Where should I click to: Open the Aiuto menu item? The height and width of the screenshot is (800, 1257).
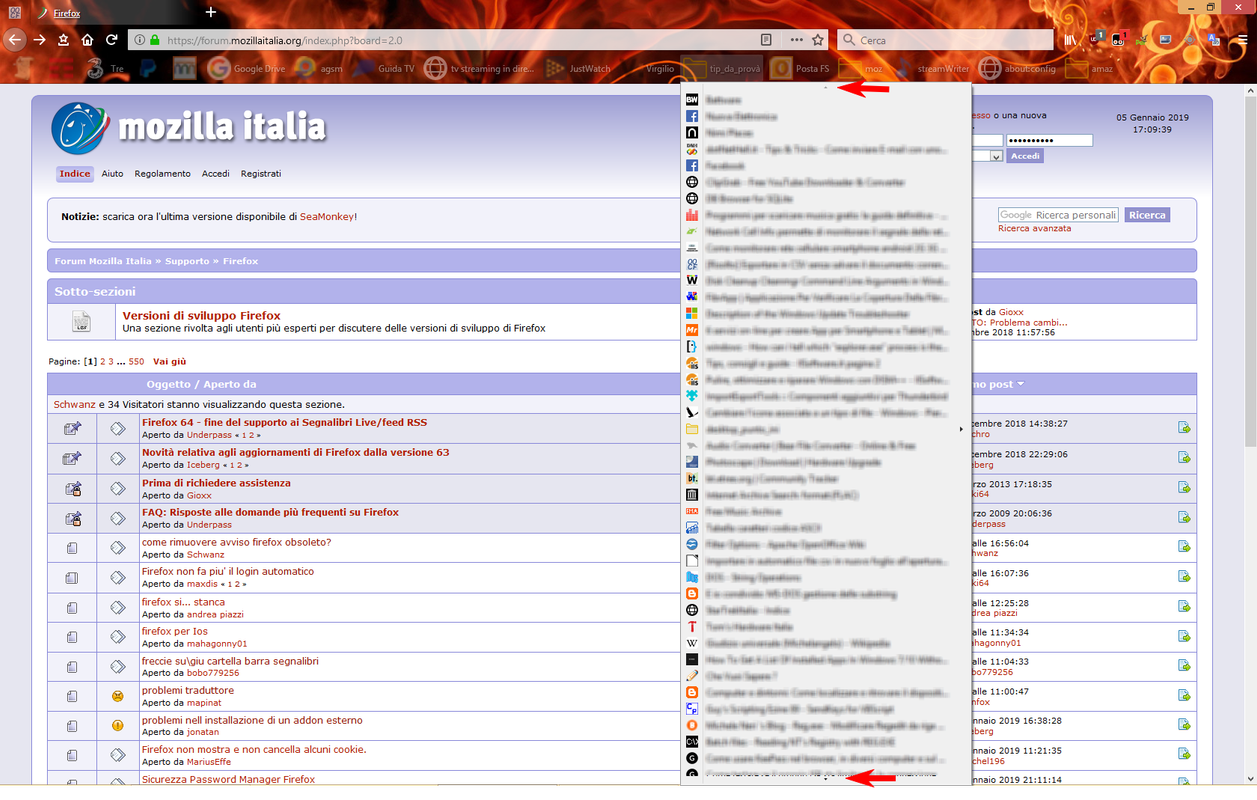tap(112, 173)
